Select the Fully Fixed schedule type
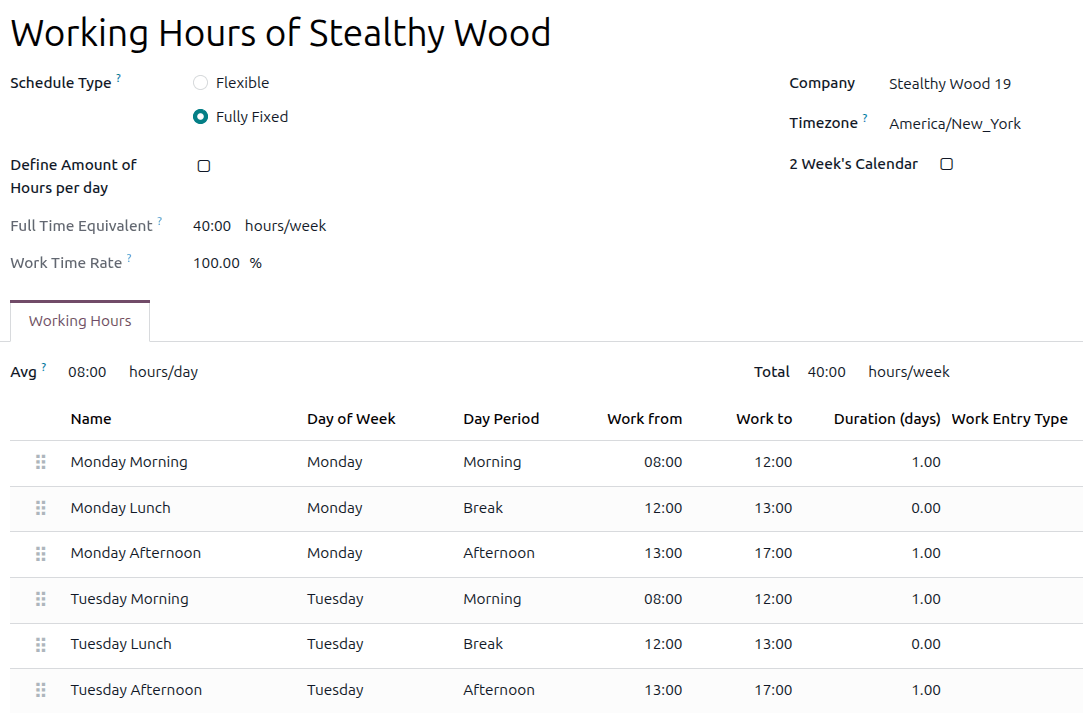This screenshot has height=713, width=1083. (200, 117)
